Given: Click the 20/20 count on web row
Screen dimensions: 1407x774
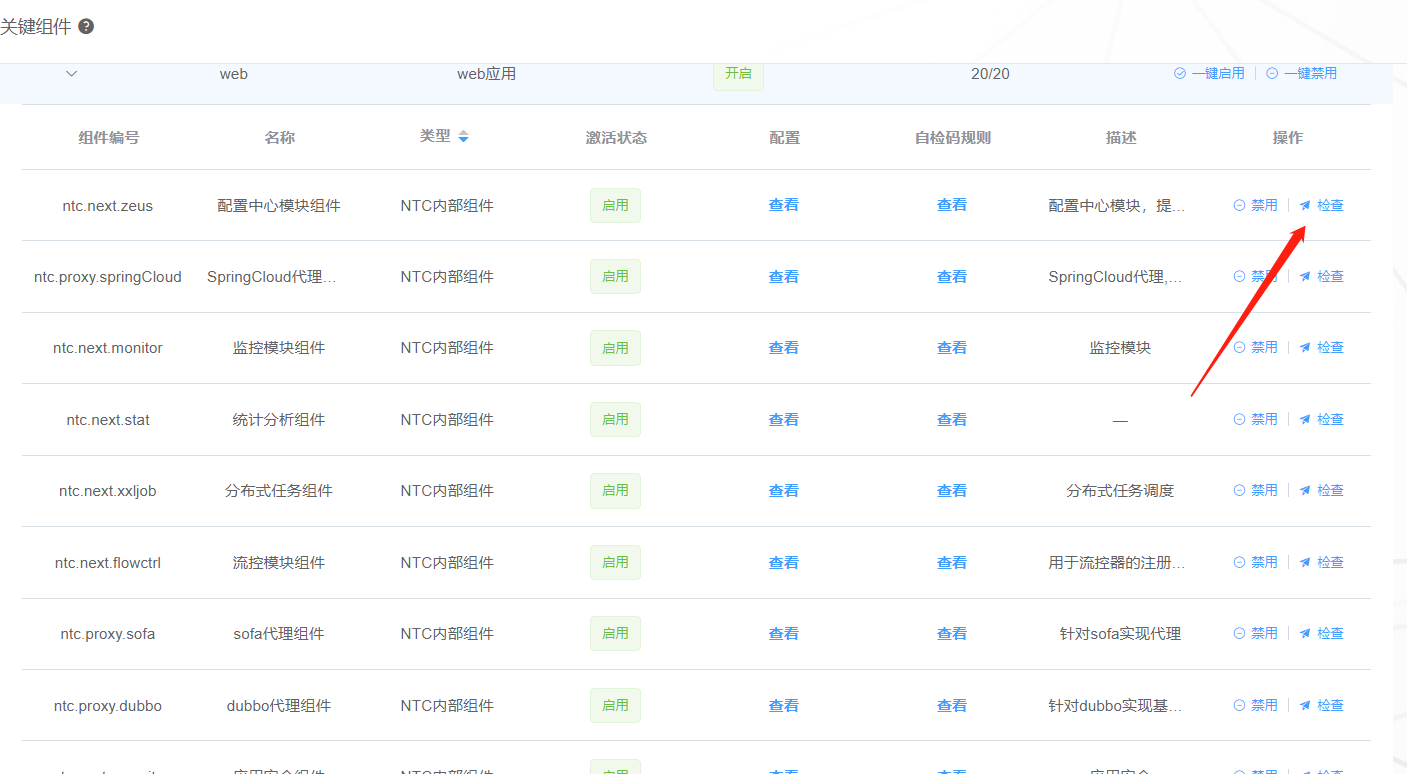Looking at the screenshot, I should click(990, 74).
